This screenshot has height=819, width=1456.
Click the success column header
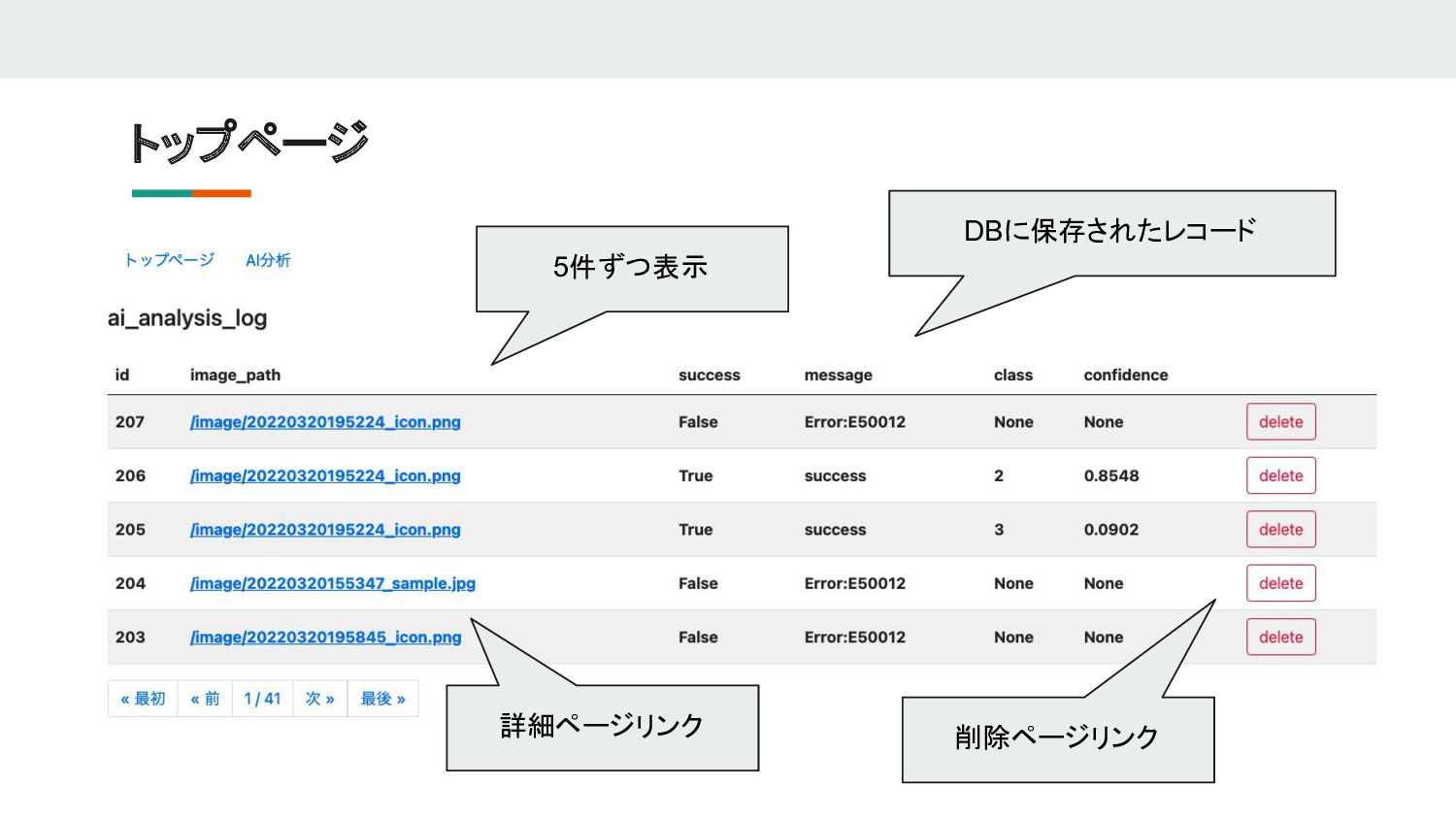pos(710,376)
